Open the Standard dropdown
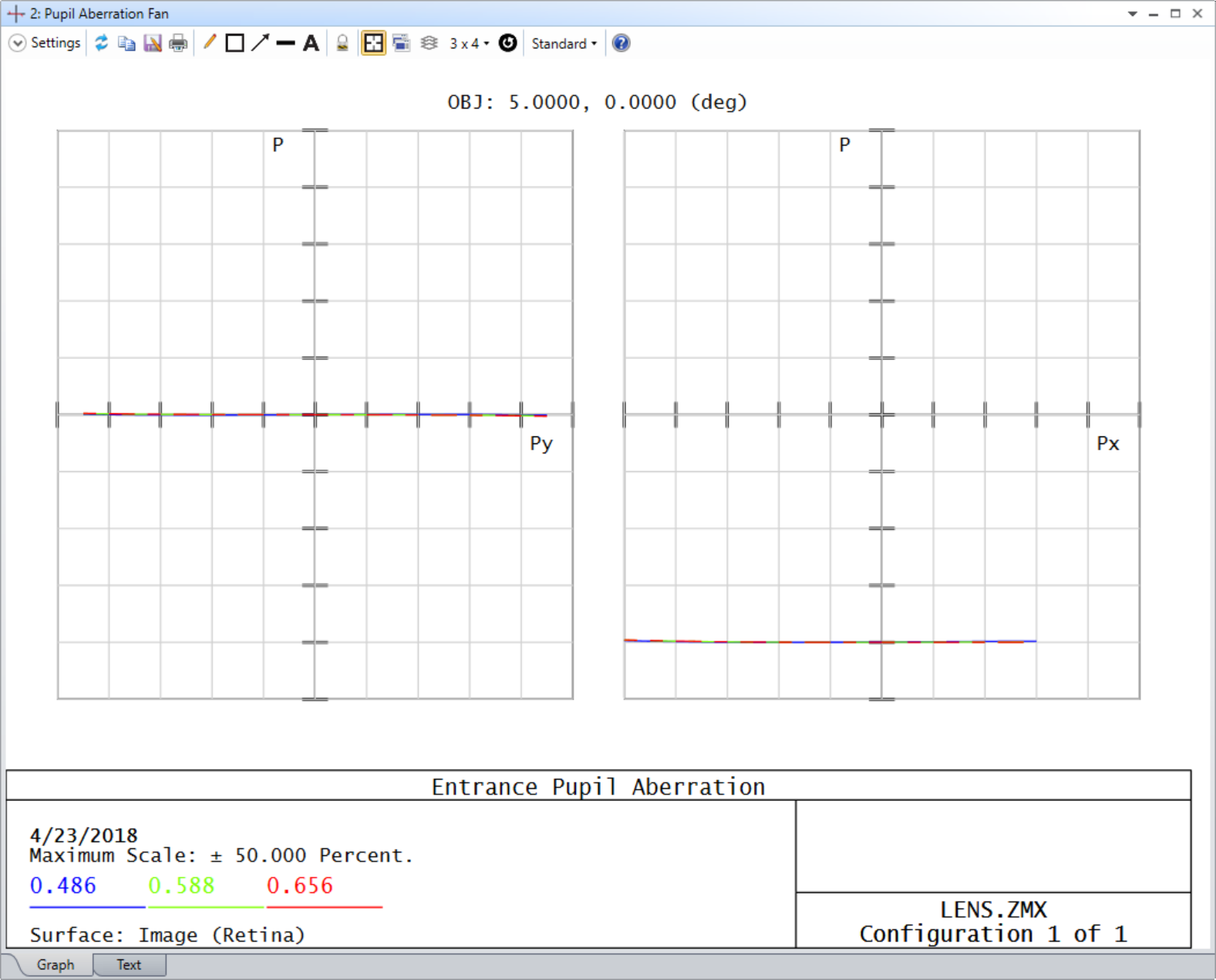The image size is (1216, 980). tap(564, 44)
